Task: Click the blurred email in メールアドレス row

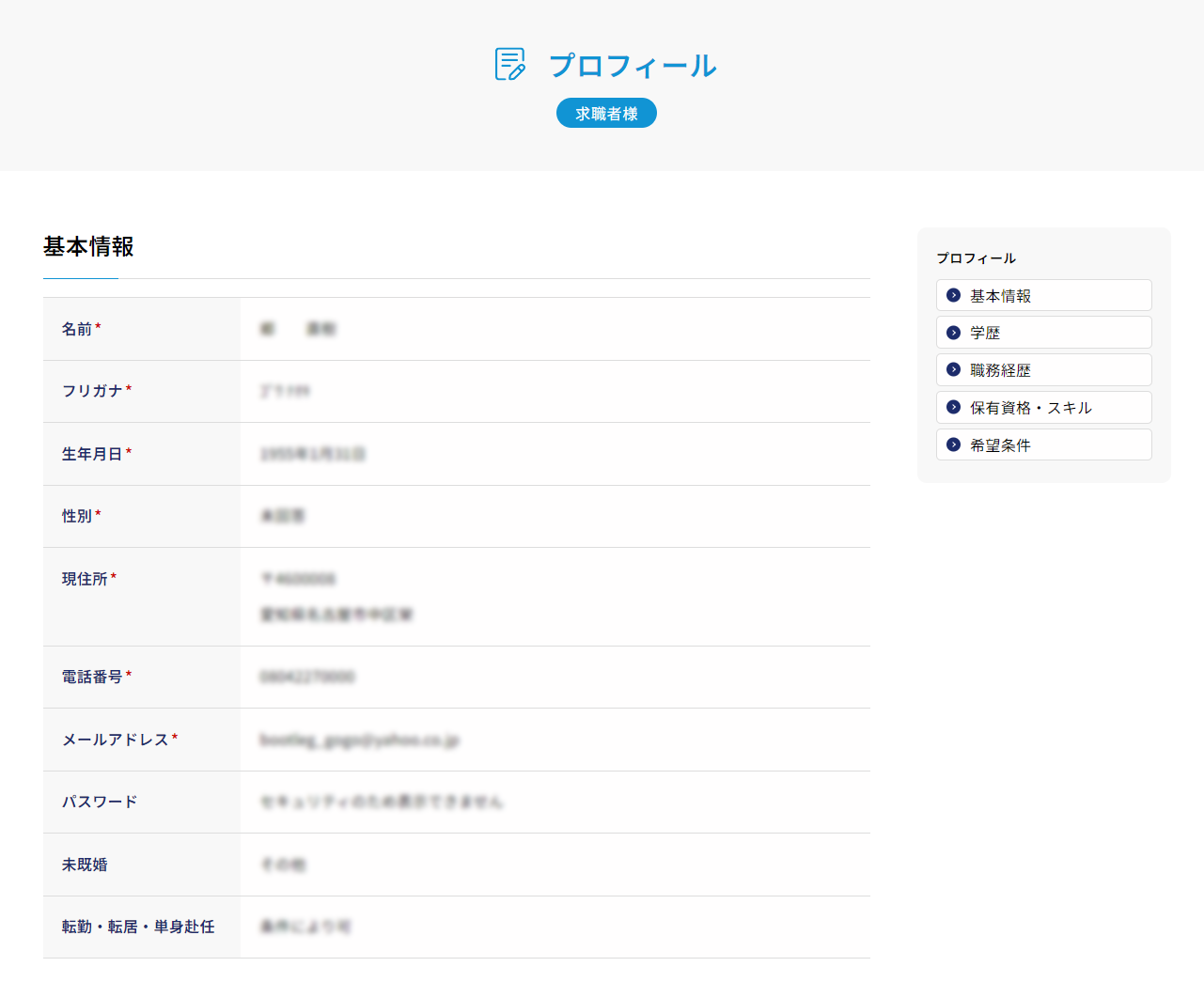Action: pyautogui.click(x=359, y=740)
